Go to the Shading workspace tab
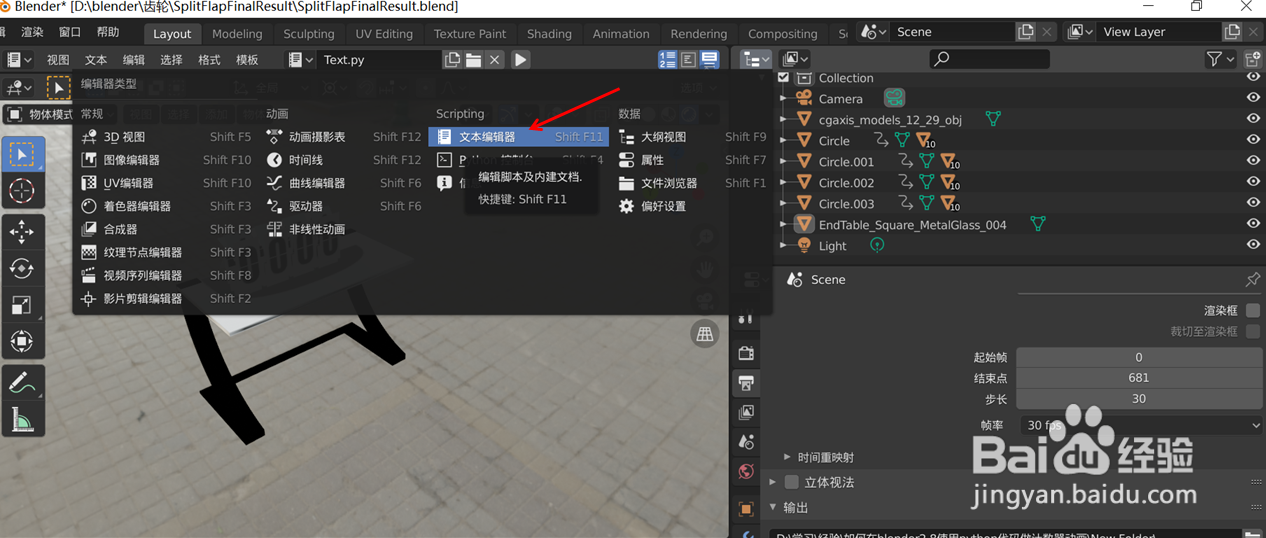This screenshot has width=1266, height=538. (x=549, y=33)
